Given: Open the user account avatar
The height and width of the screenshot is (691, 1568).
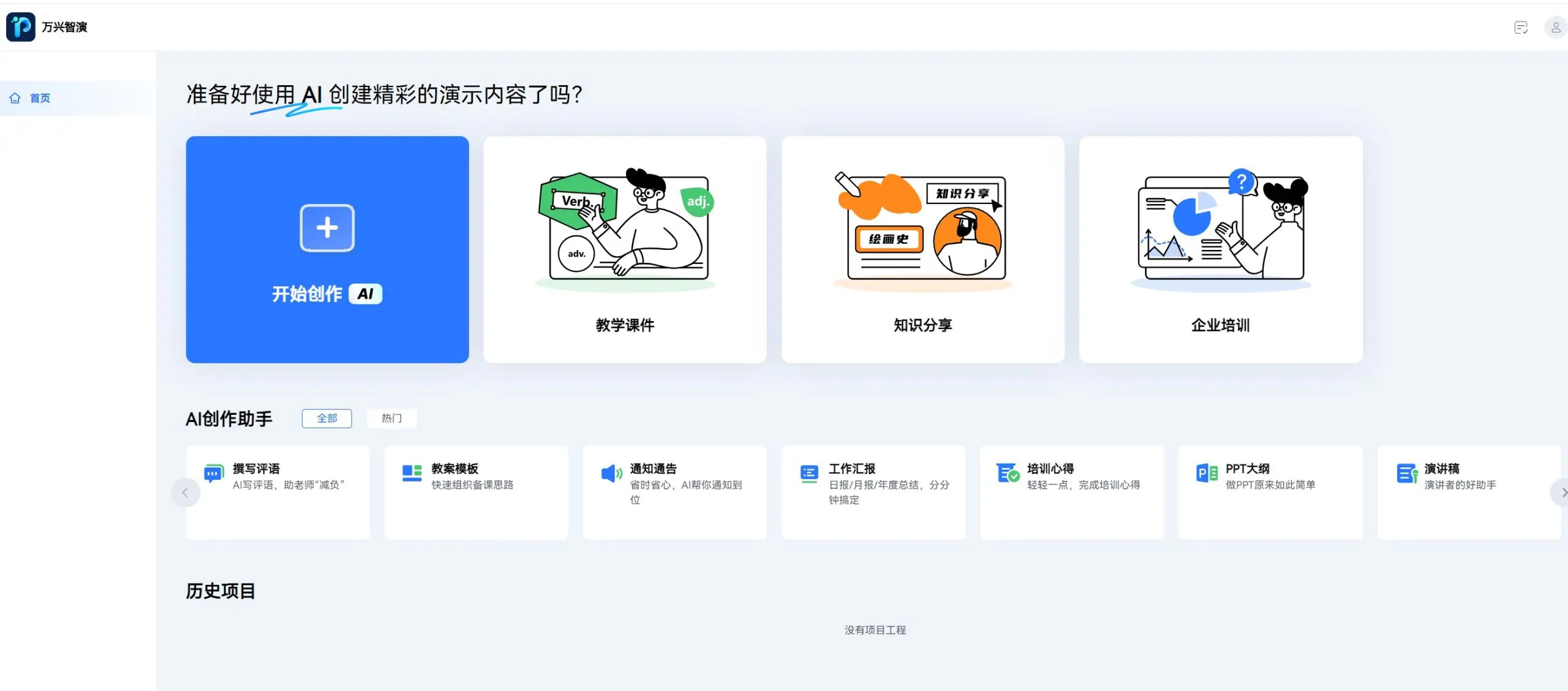Looking at the screenshot, I should (1555, 28).
